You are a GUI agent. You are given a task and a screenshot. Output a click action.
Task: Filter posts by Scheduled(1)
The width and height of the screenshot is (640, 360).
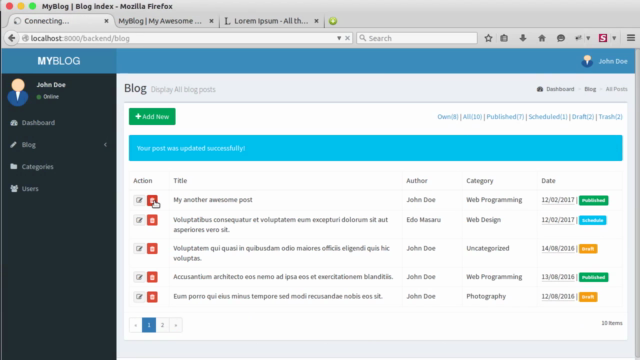tap(548, 117)
